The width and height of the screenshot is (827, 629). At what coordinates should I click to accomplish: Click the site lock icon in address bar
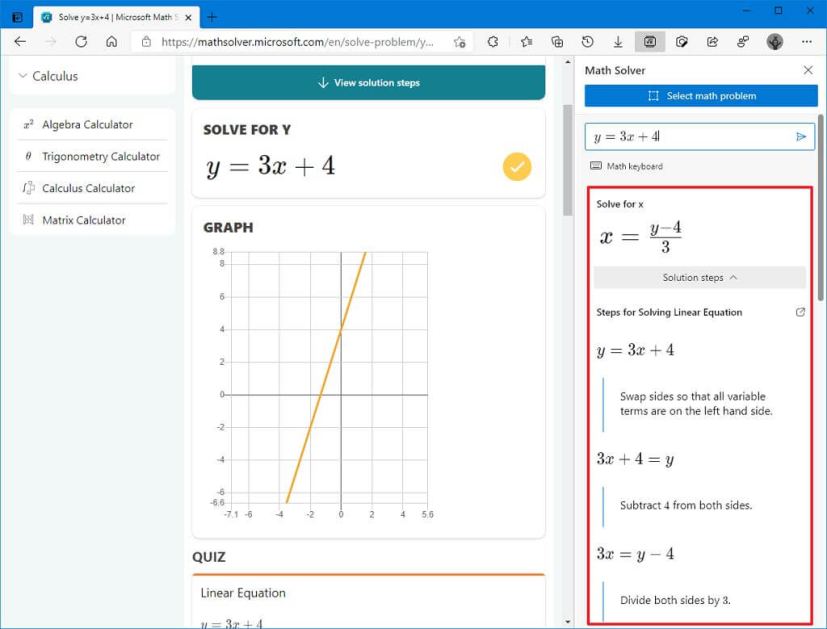pos(147,42)
